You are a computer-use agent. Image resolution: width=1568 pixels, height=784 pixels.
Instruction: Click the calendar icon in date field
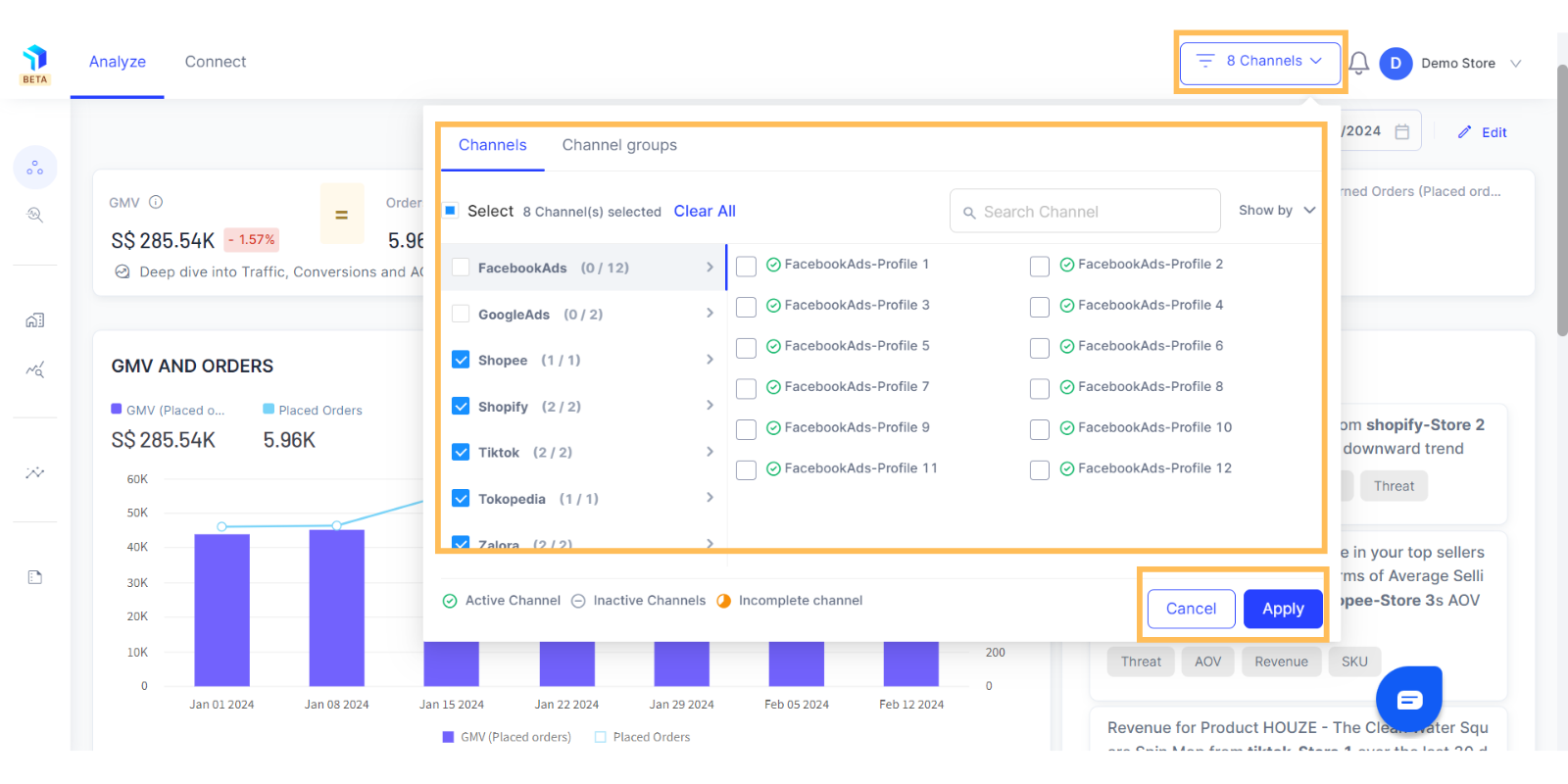(1402, 131)
